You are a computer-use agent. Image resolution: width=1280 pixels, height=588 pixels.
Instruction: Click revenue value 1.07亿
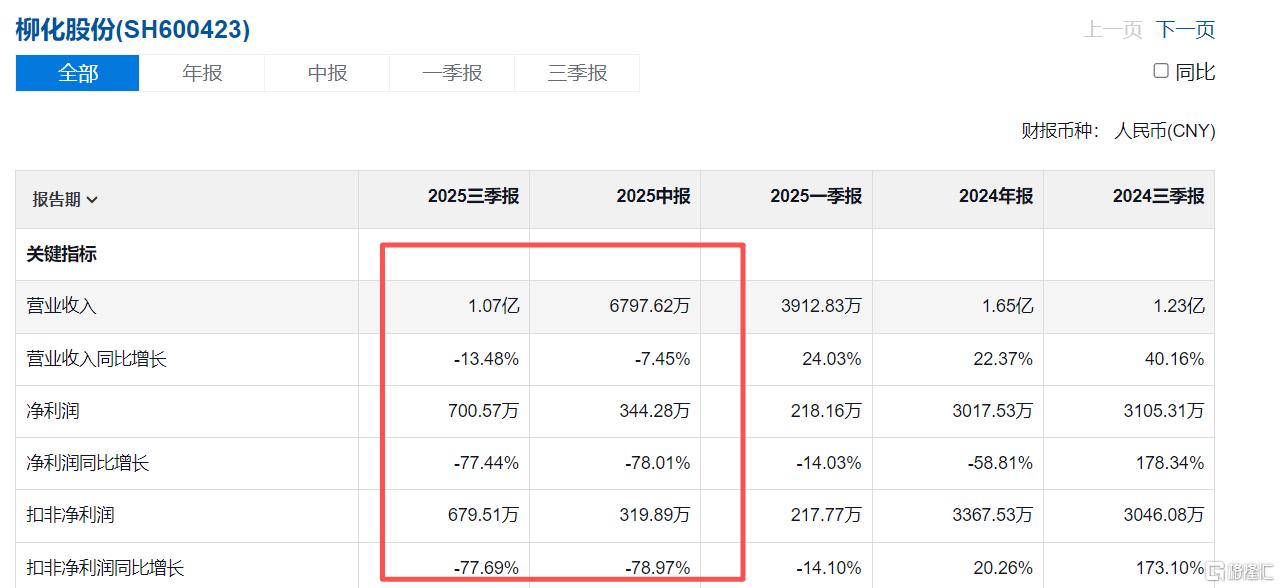click(493, 306)
